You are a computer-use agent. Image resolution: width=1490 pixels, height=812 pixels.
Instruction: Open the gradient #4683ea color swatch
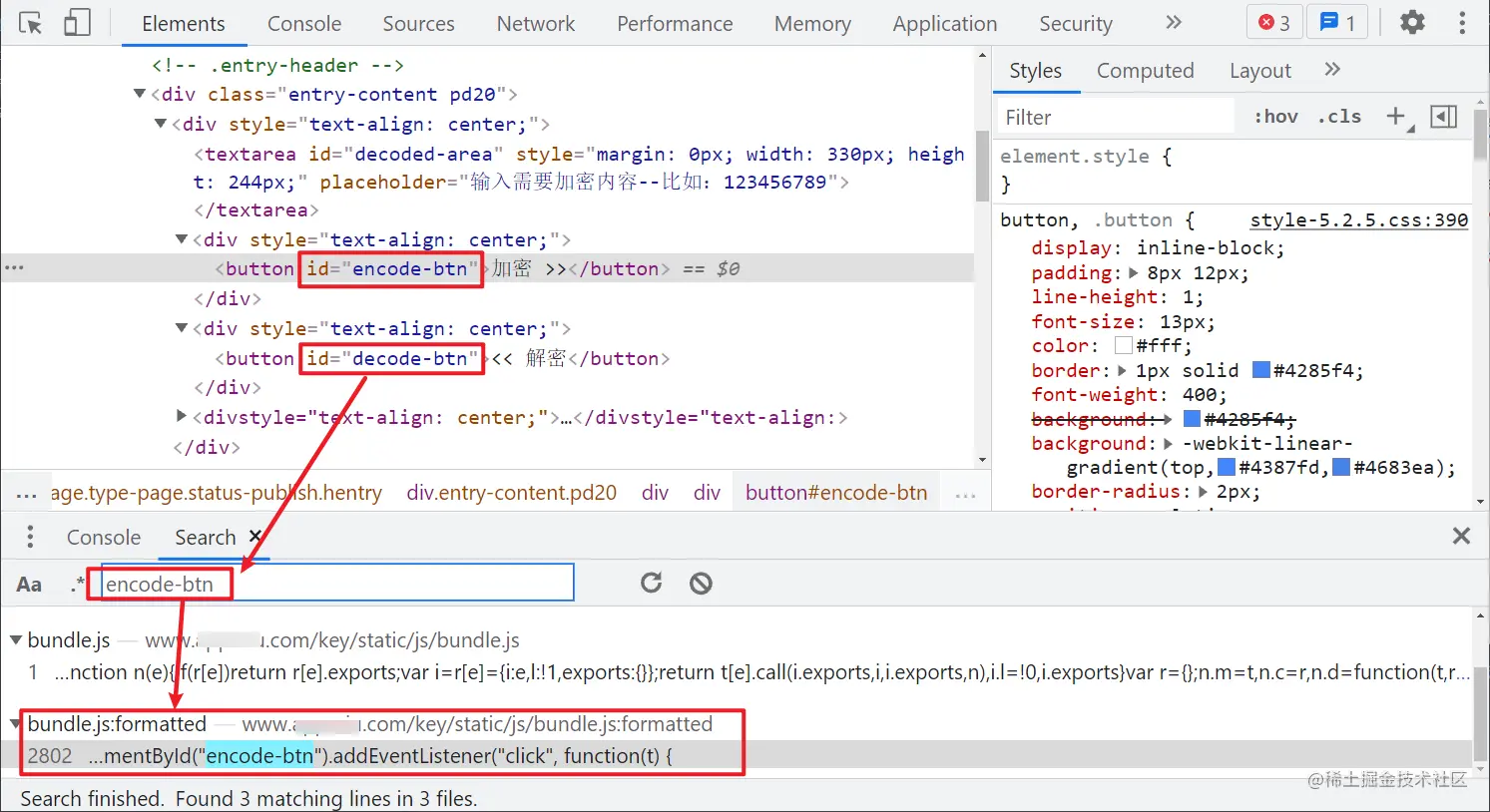(x=1341, y=467)
